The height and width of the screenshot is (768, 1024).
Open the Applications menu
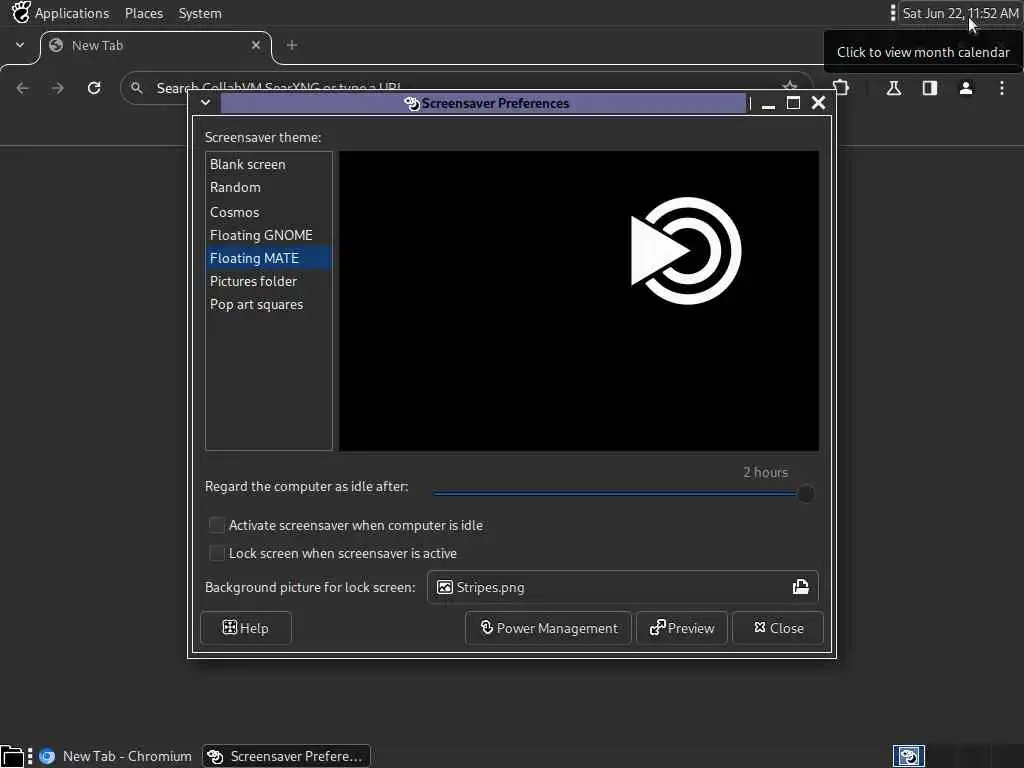click(x=72, y=13)
